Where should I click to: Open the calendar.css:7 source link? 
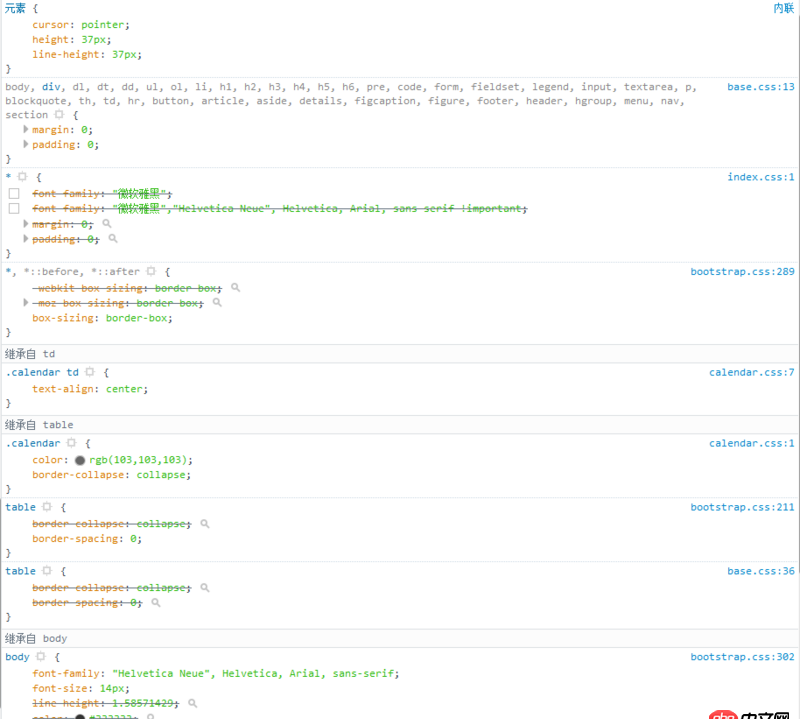coord(752,372)
